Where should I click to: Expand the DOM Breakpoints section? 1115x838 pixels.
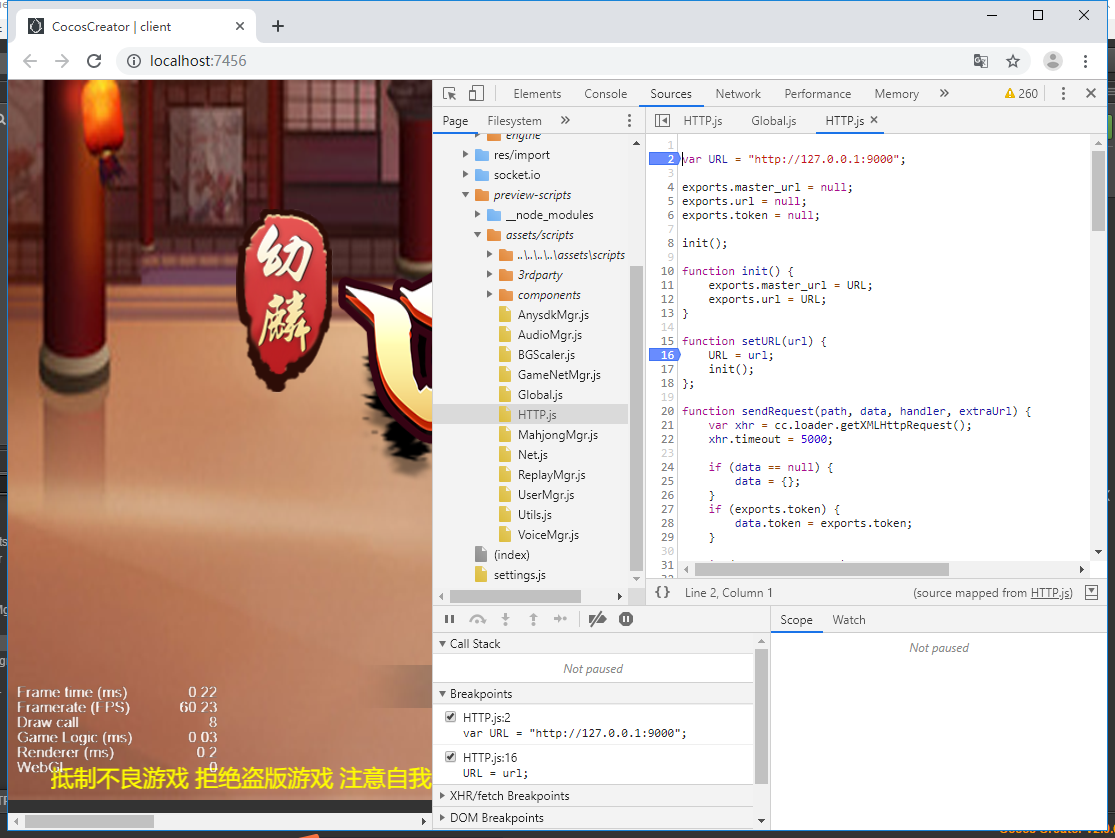(x=442, y=817)
